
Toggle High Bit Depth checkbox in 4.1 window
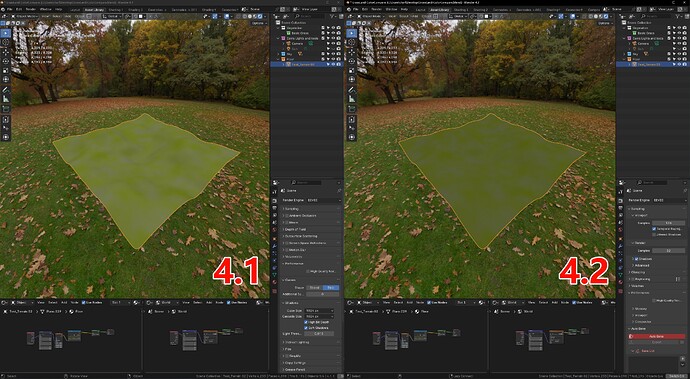[306, 322]
